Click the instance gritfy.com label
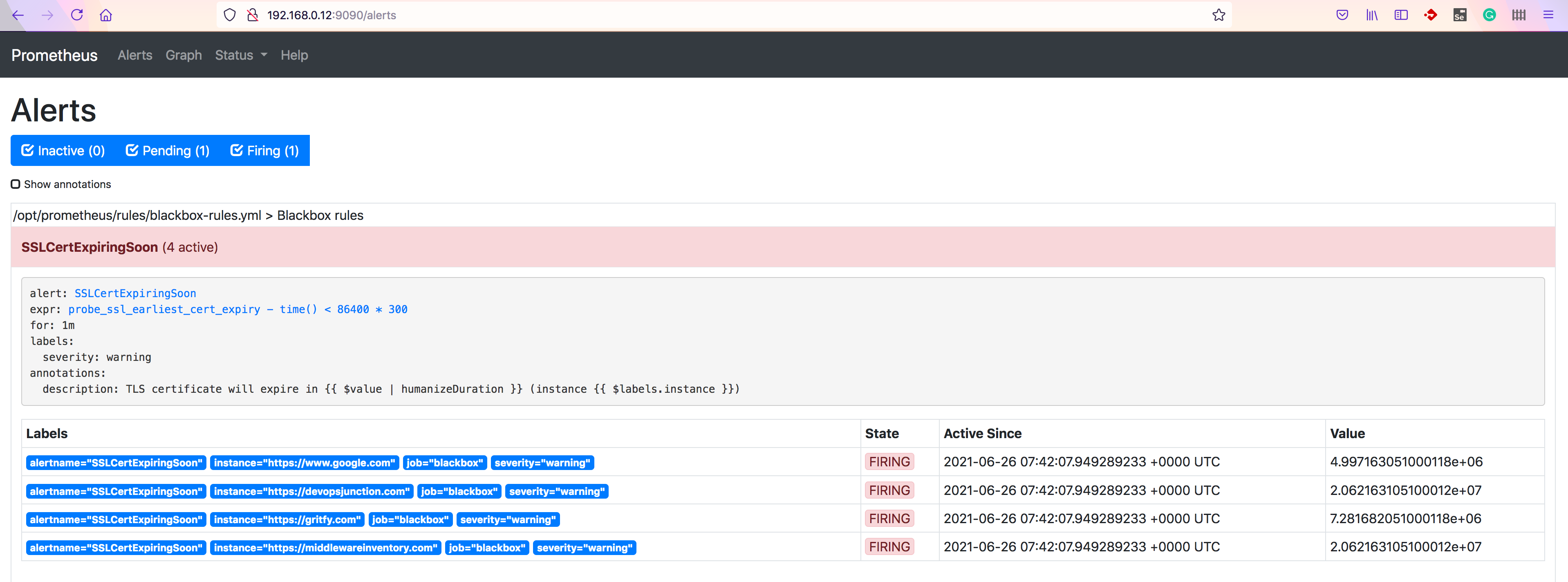This screenshot has height=582, width=1568. pyautogui.click(x=287, y=519)
